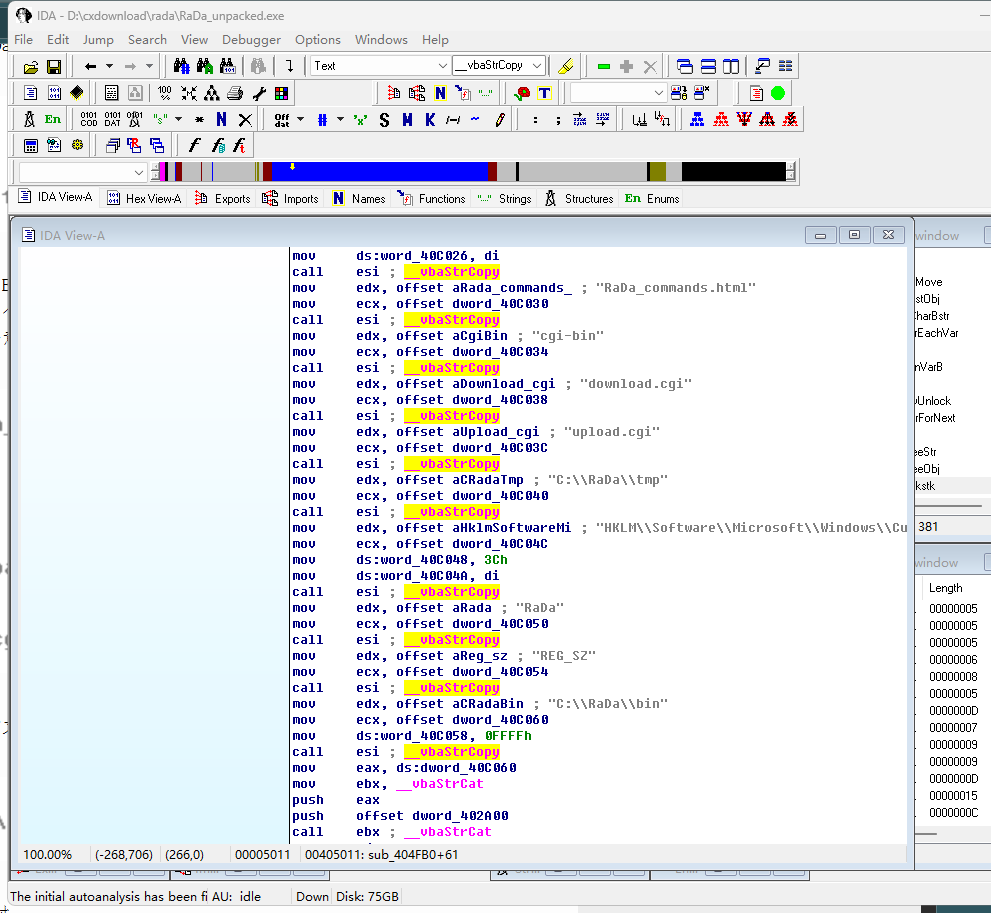Click the "C:\\RaDa\\tmp" string comment
The width and height of the screenshot is (991, 913).
coord(607,480)
